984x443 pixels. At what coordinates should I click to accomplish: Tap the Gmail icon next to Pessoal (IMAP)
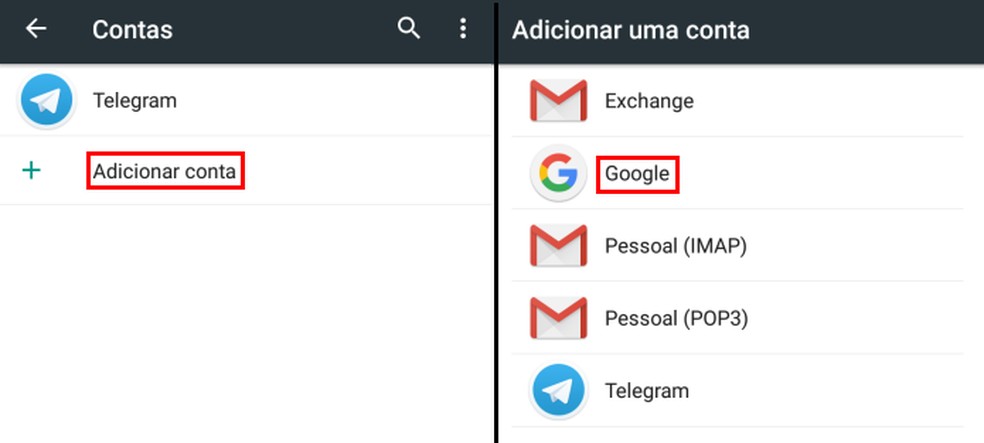(557, 245)
